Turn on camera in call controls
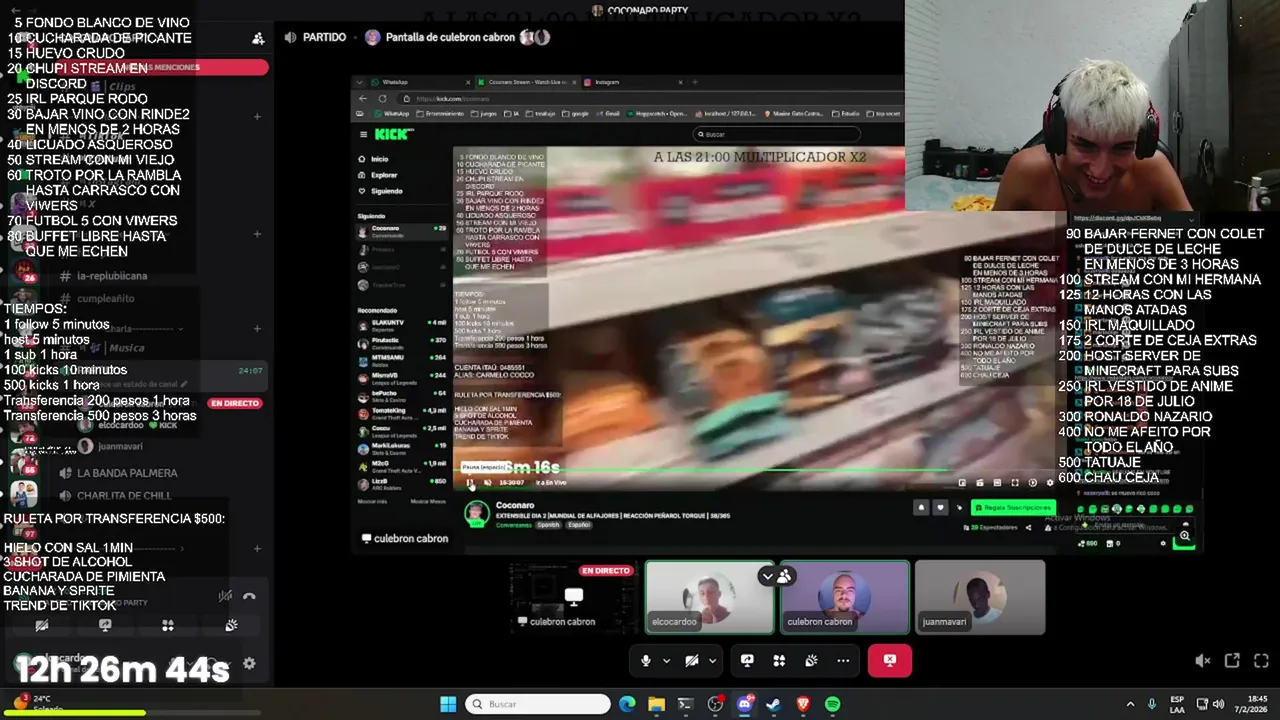The image size is (1280, 720). 691,661
